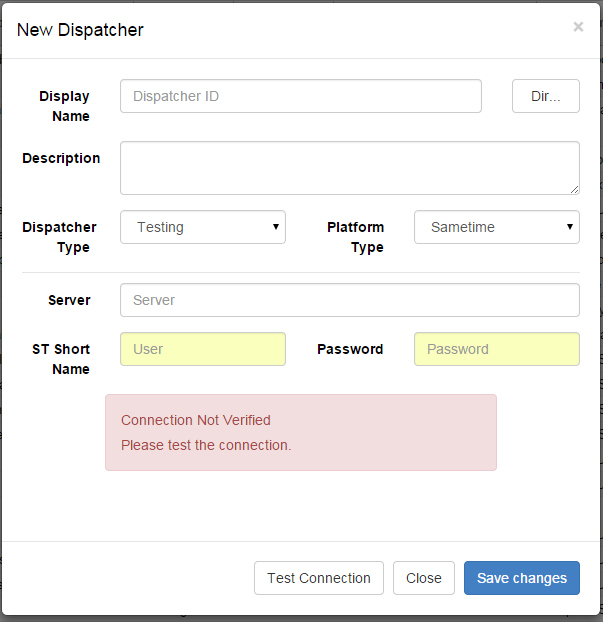Click the Platform Type label
The image size is (603, 622).
coord(355,237)
